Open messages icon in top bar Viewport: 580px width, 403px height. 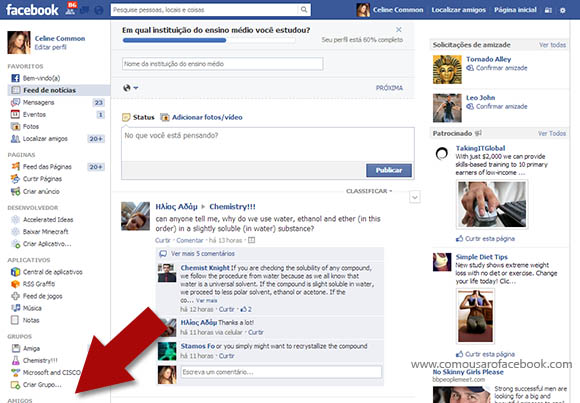click(85, 10)
